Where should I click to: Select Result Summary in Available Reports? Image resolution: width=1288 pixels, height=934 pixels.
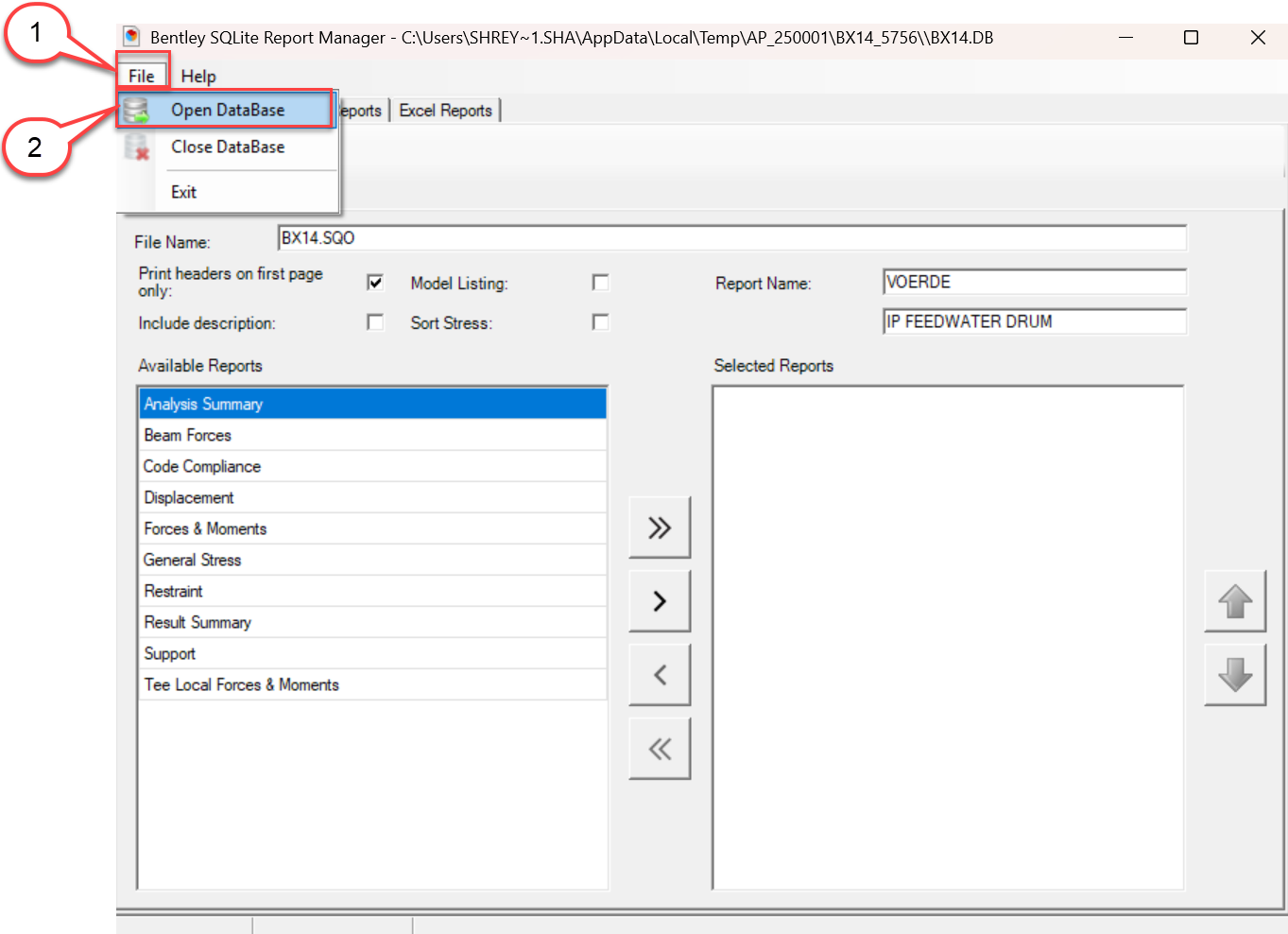pyautogui.click(x=373, y=622)
